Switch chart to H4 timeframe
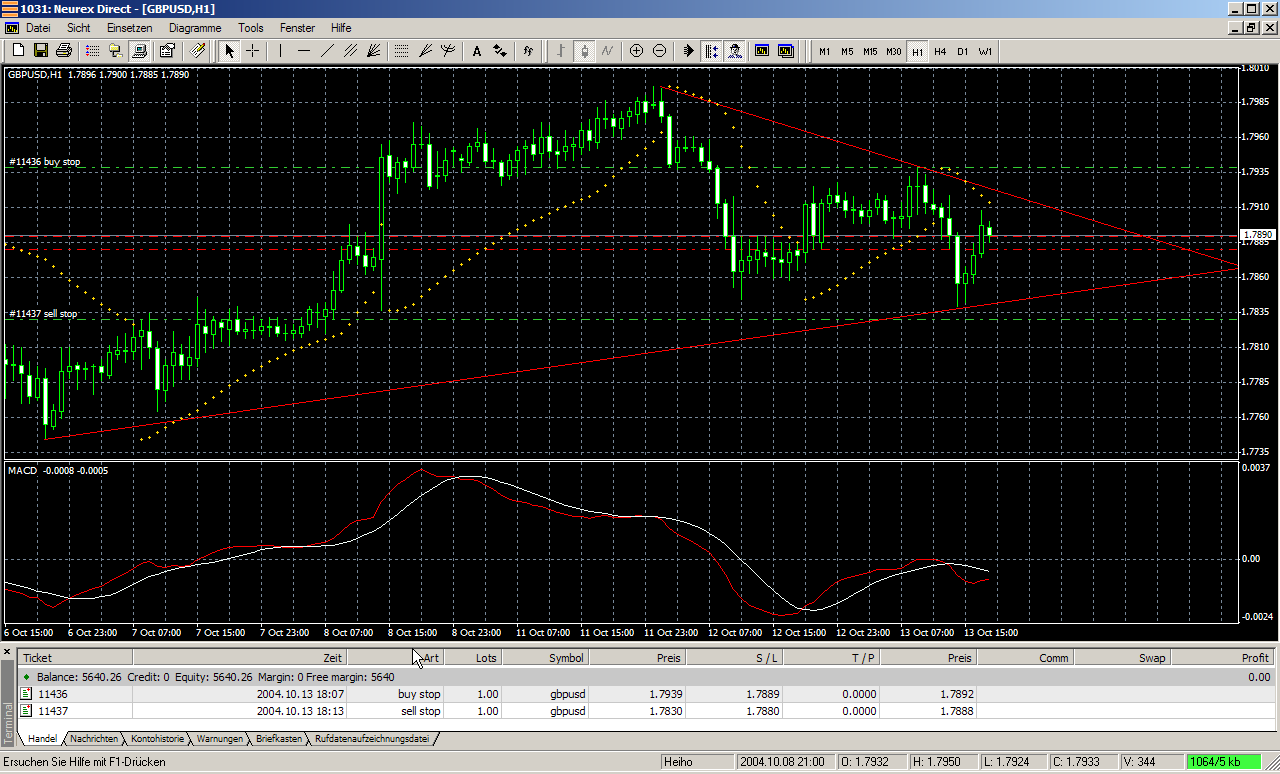Screen dimensions: 1280x774 (940, 51)
